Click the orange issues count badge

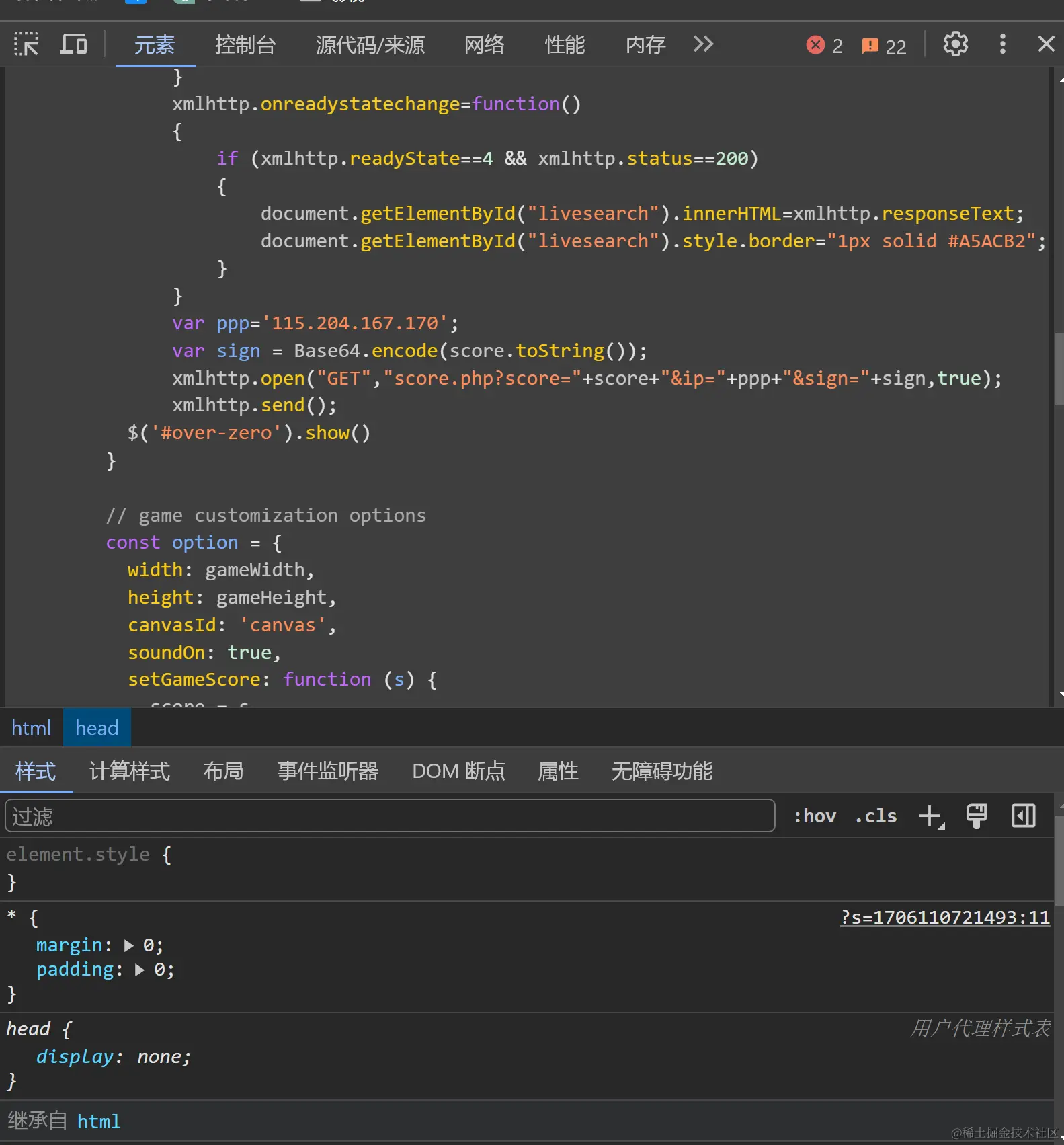884,46
